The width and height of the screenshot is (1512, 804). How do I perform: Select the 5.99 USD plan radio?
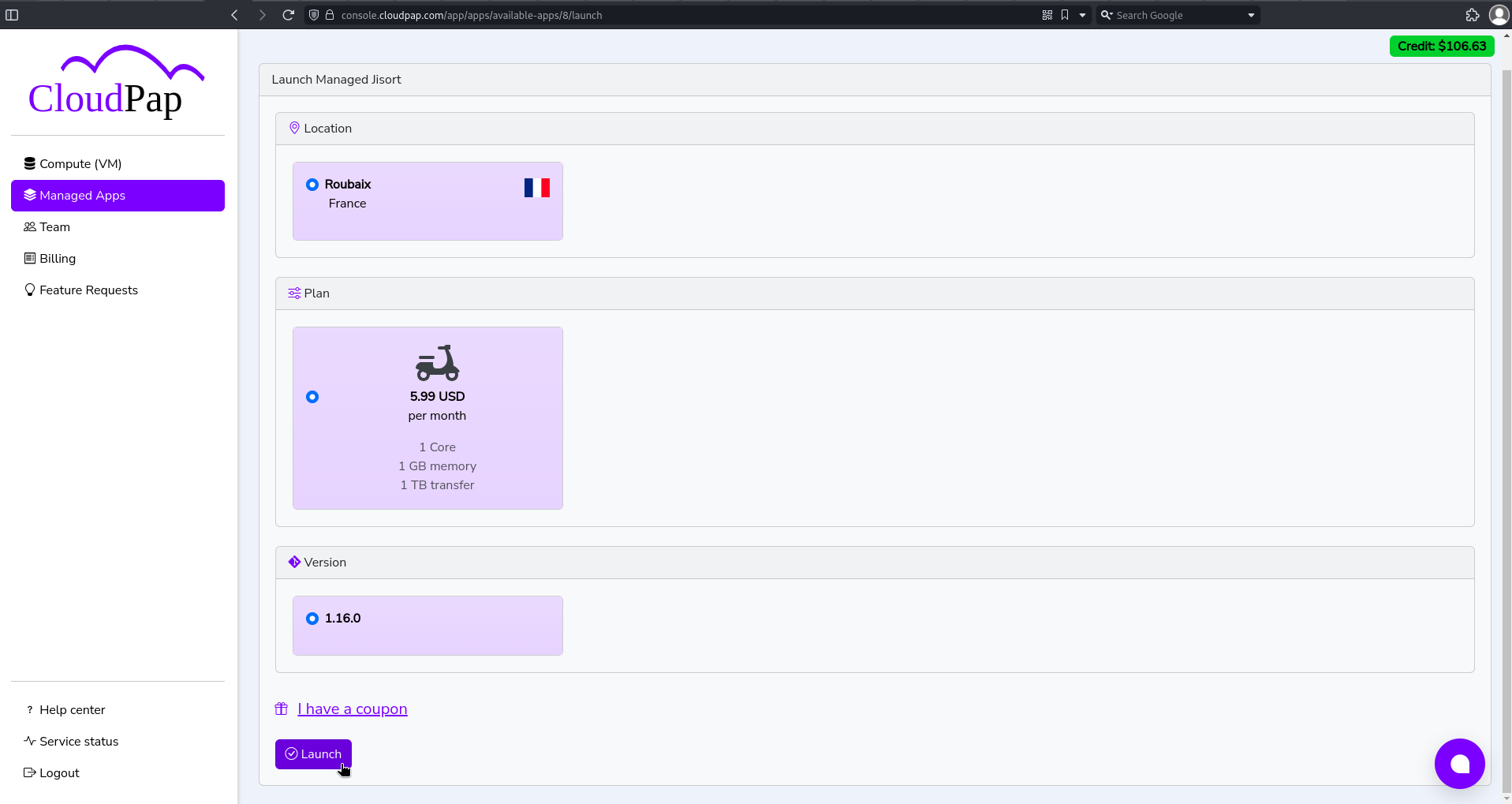[x=312, y=397]
